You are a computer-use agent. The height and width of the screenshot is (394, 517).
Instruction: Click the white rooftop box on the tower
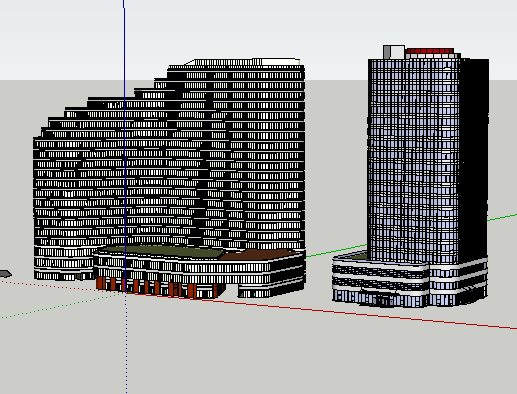[x=394, y=52]
